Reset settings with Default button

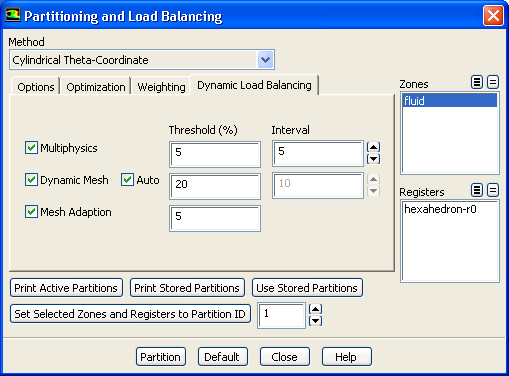click(x=222, y=357)
